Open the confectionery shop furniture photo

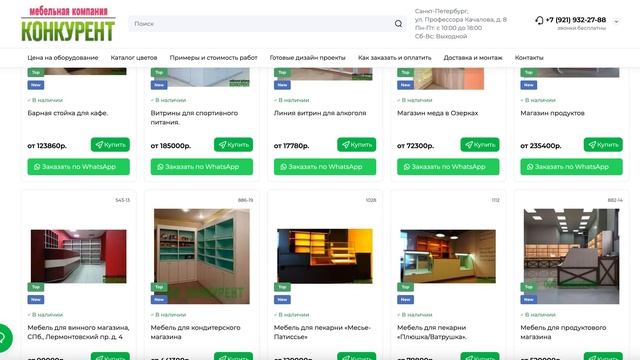[x=202, y=256]
